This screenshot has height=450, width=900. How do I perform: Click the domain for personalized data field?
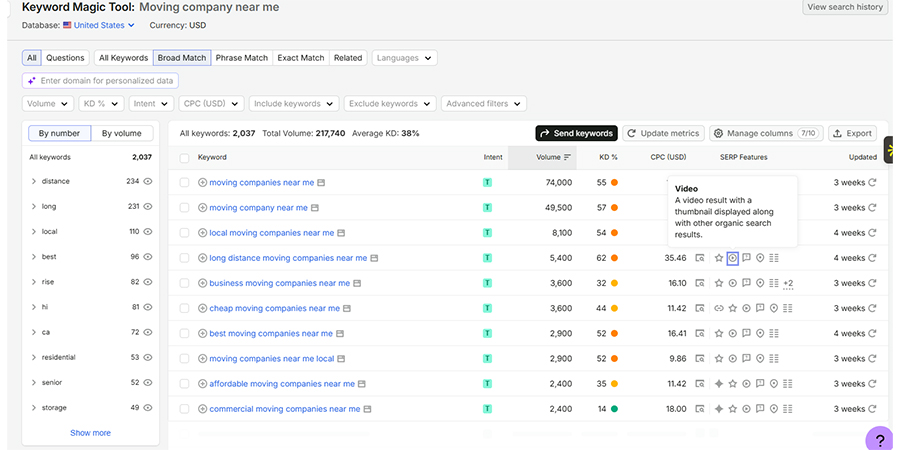pyautogui.click(x=100, y=81)
